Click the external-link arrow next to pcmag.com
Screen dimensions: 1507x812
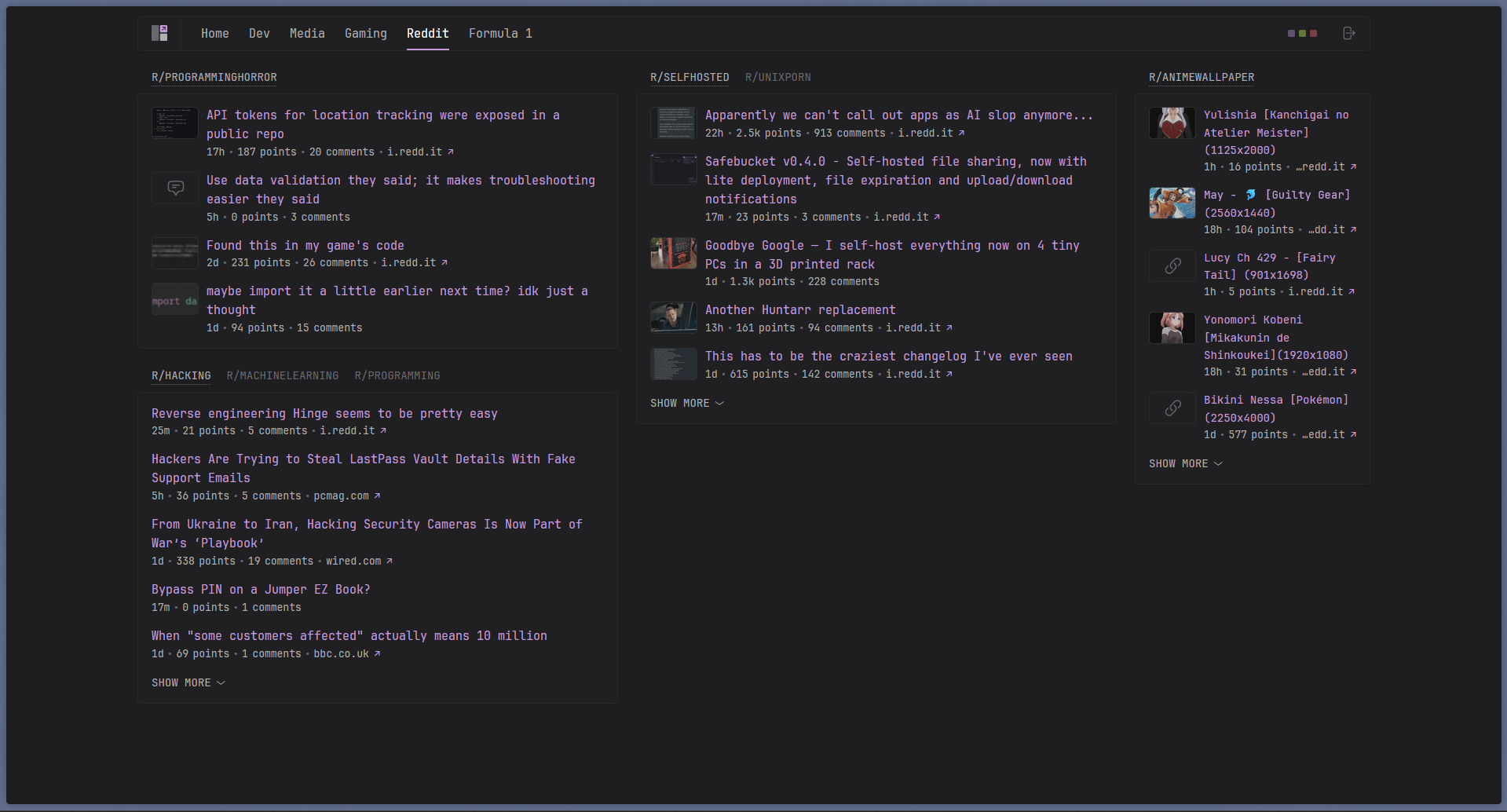coord(376,496)
